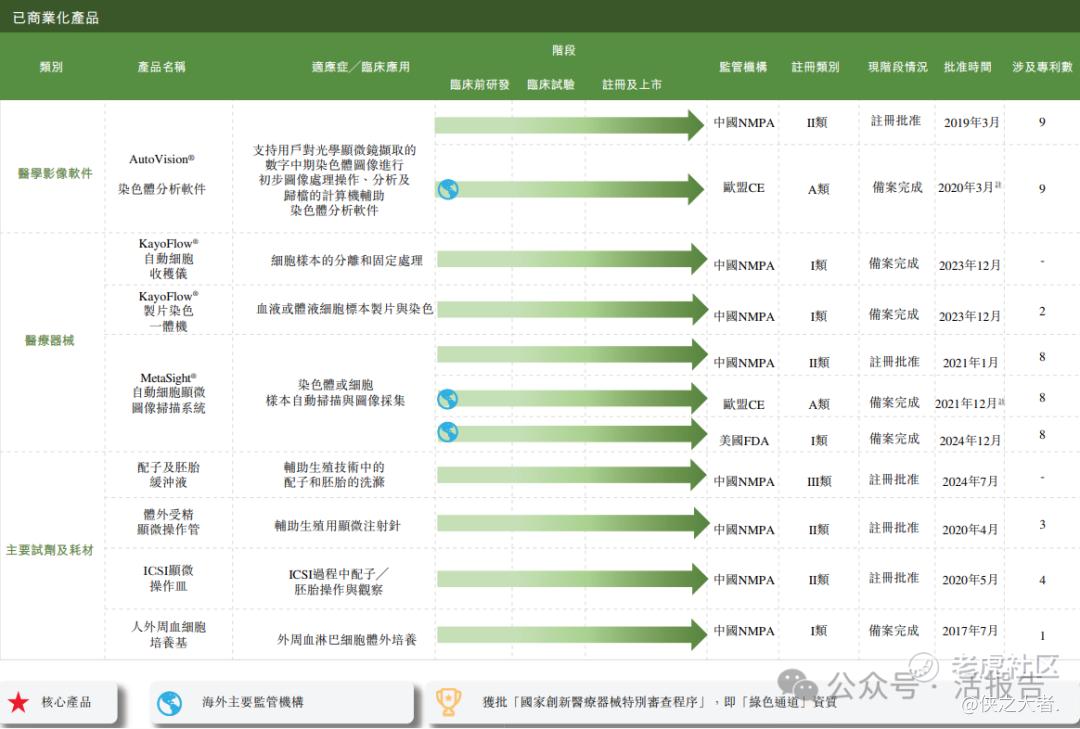Select the 主要試劑及耗材 category label

(50, 550)
